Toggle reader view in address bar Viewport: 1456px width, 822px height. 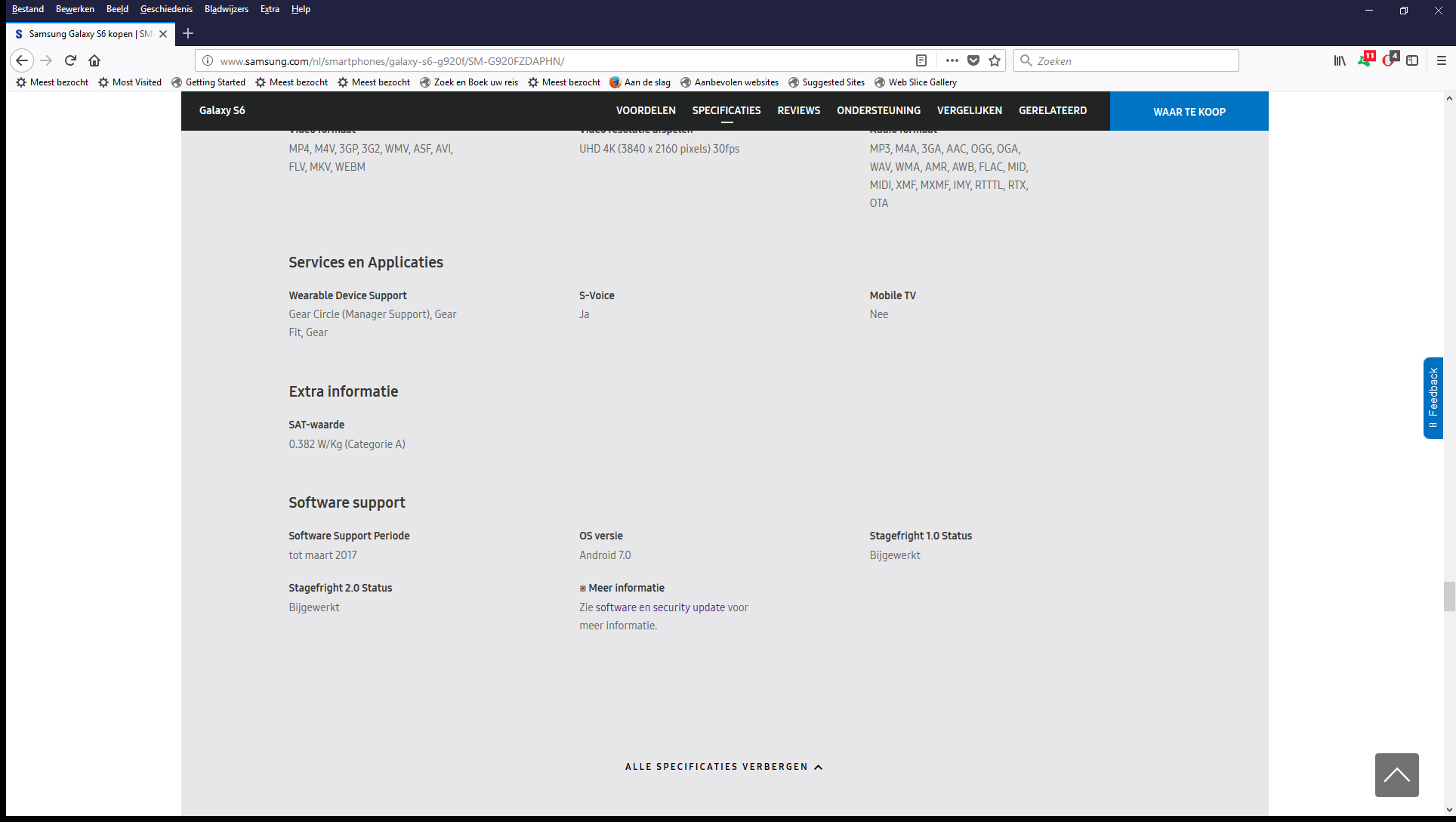coord(921,60)
